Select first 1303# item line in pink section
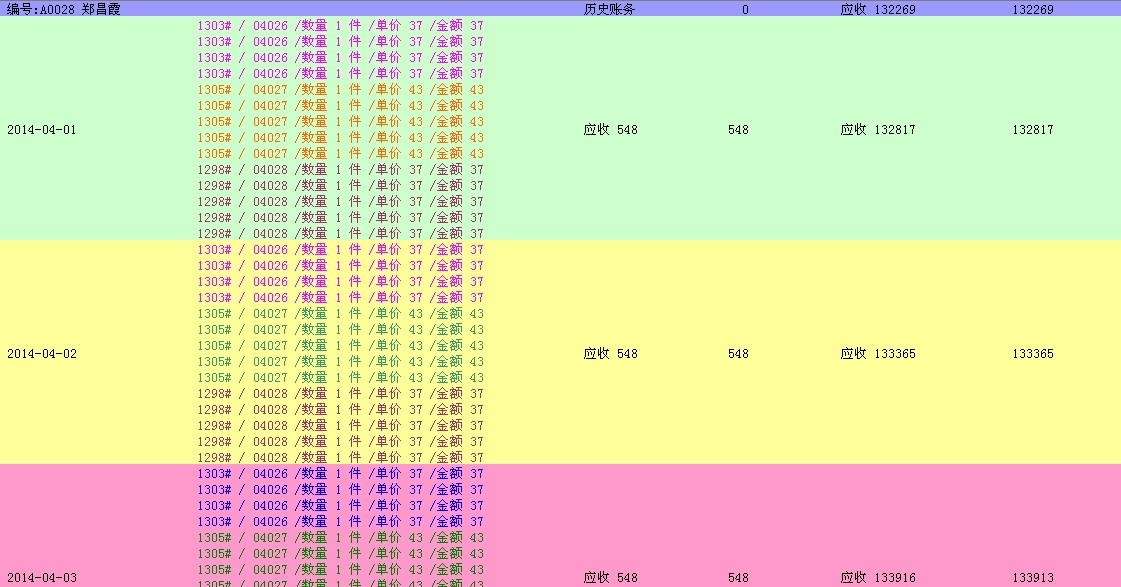The width and height of the screenshot is (1121, 587). click(x=340, y=474)
